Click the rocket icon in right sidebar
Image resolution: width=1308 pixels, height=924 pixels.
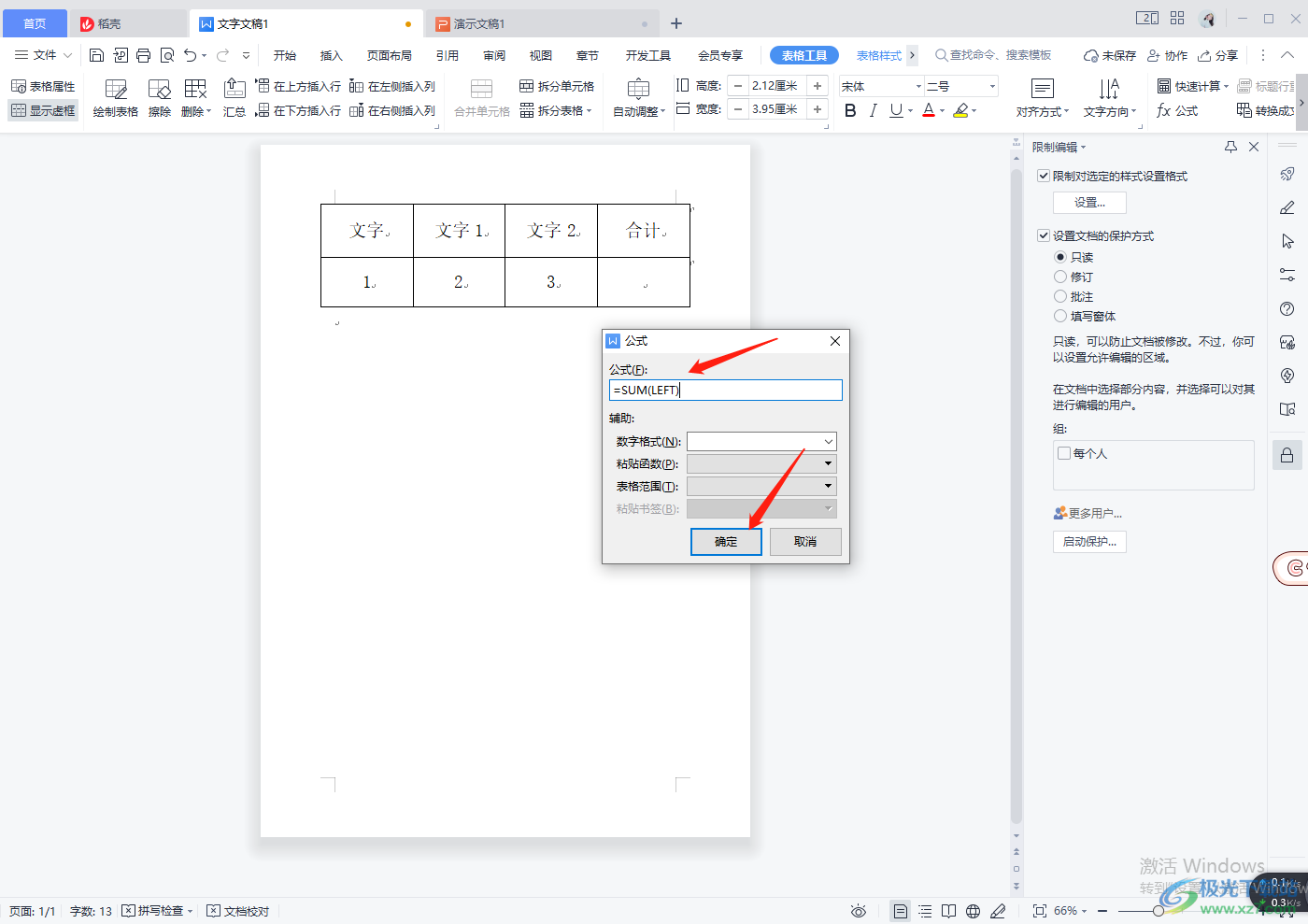tap(1287, 174)
